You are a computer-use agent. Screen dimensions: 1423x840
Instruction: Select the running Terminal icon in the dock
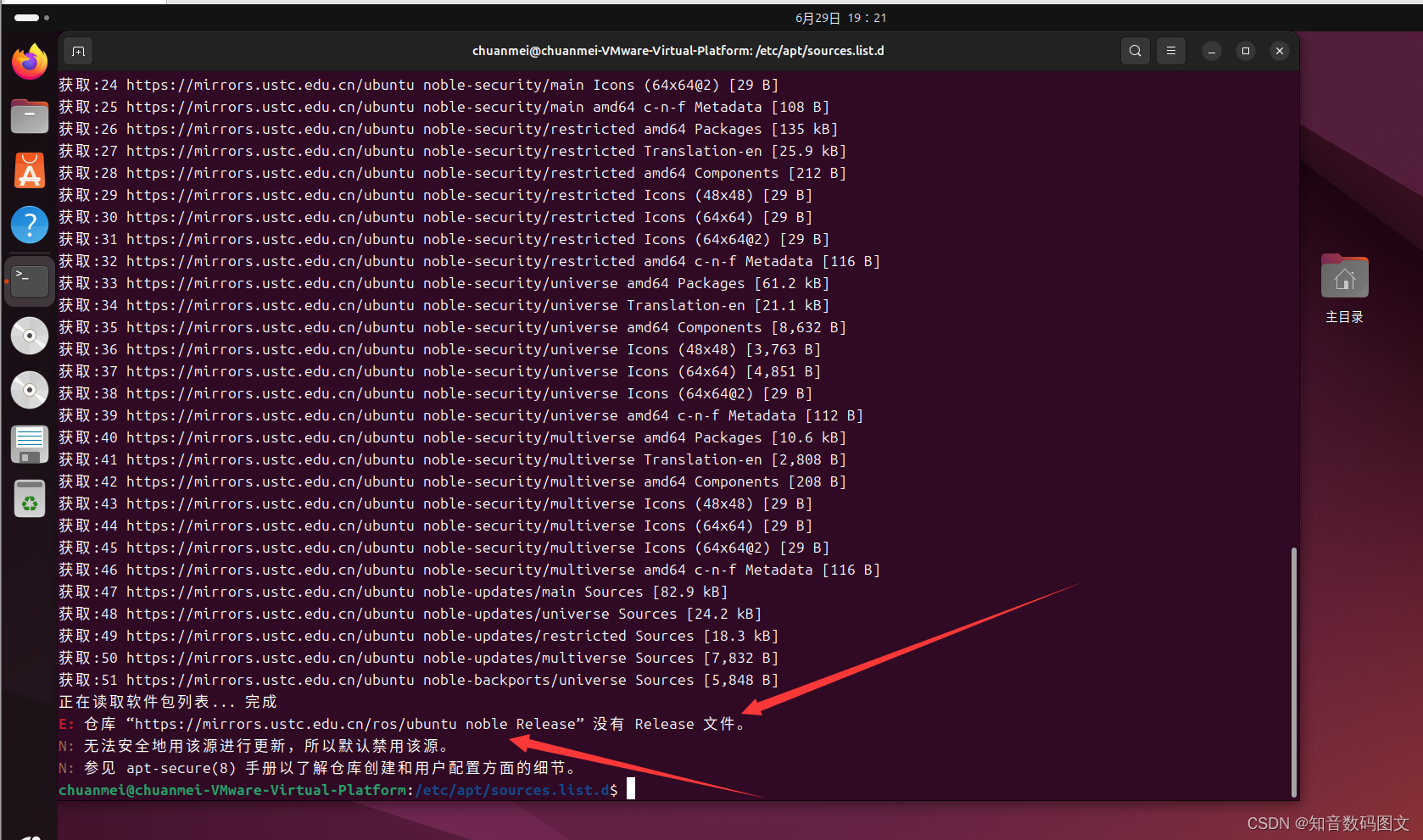click(x=29, y=280)
